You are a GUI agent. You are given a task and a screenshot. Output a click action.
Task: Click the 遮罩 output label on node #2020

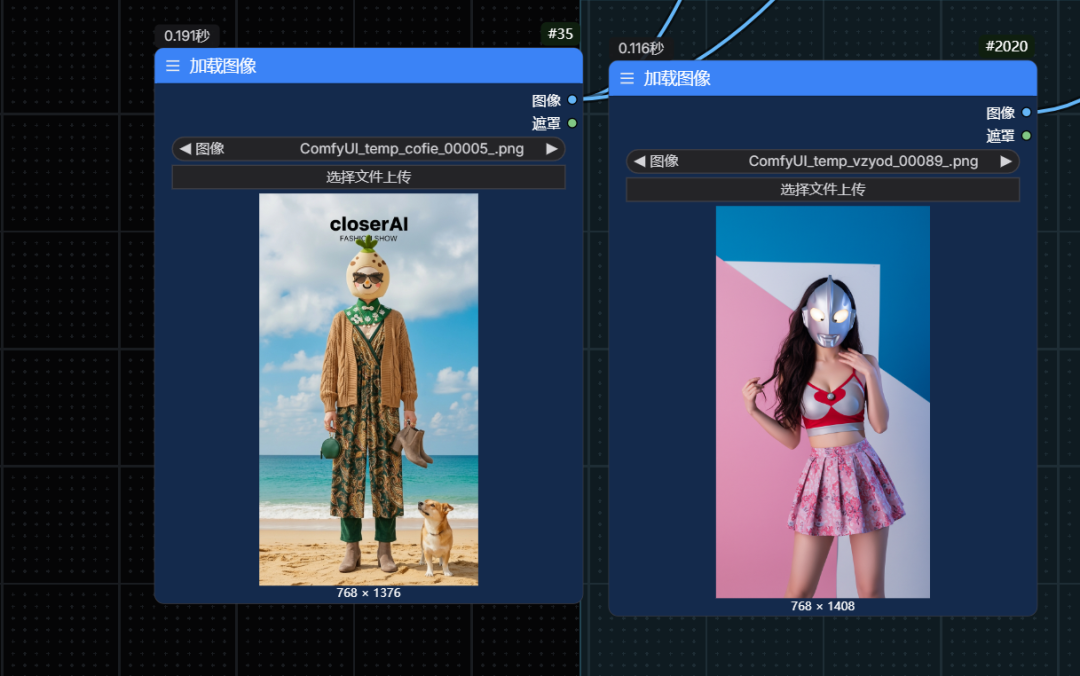(x=1001, y=136)
